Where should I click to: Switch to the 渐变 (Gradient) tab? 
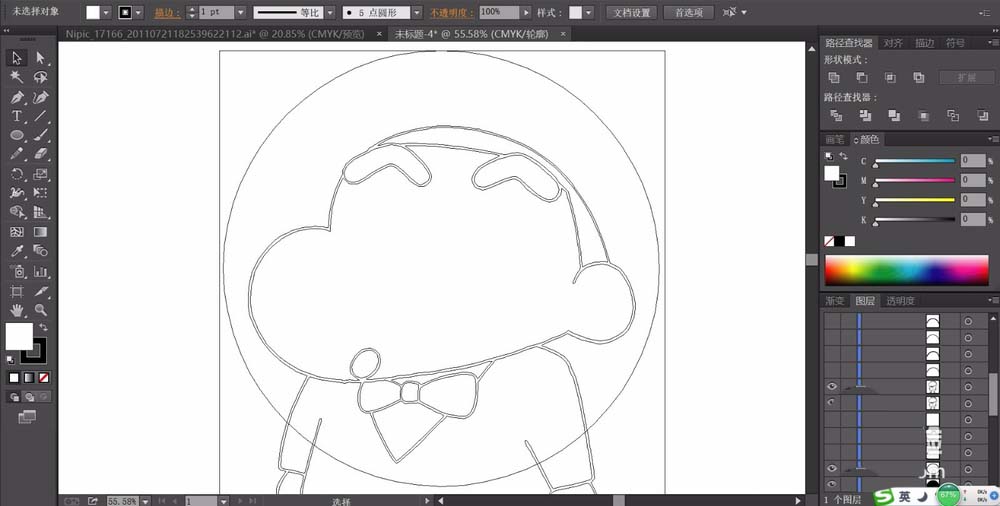835,301
